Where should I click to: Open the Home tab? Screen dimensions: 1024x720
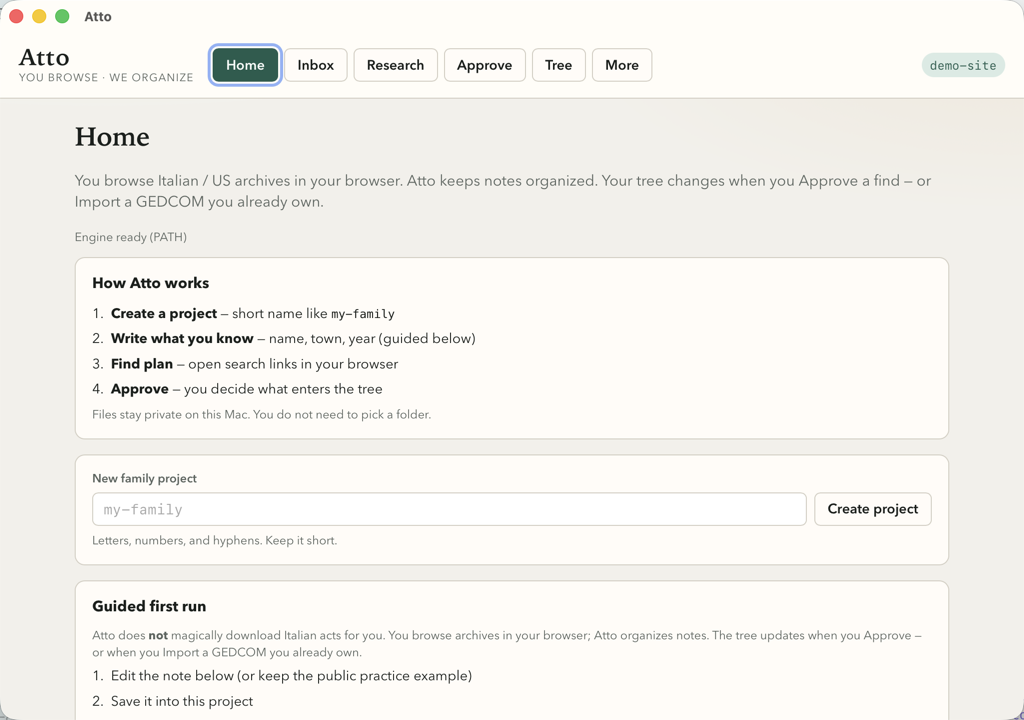[x=245, y=65]
